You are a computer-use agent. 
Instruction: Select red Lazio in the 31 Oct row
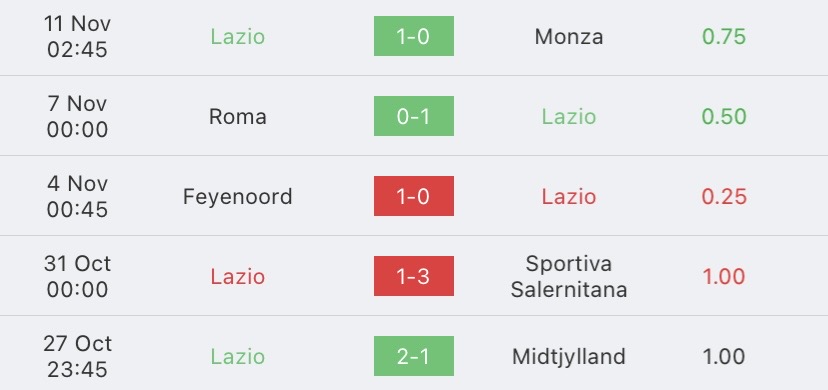238,277
